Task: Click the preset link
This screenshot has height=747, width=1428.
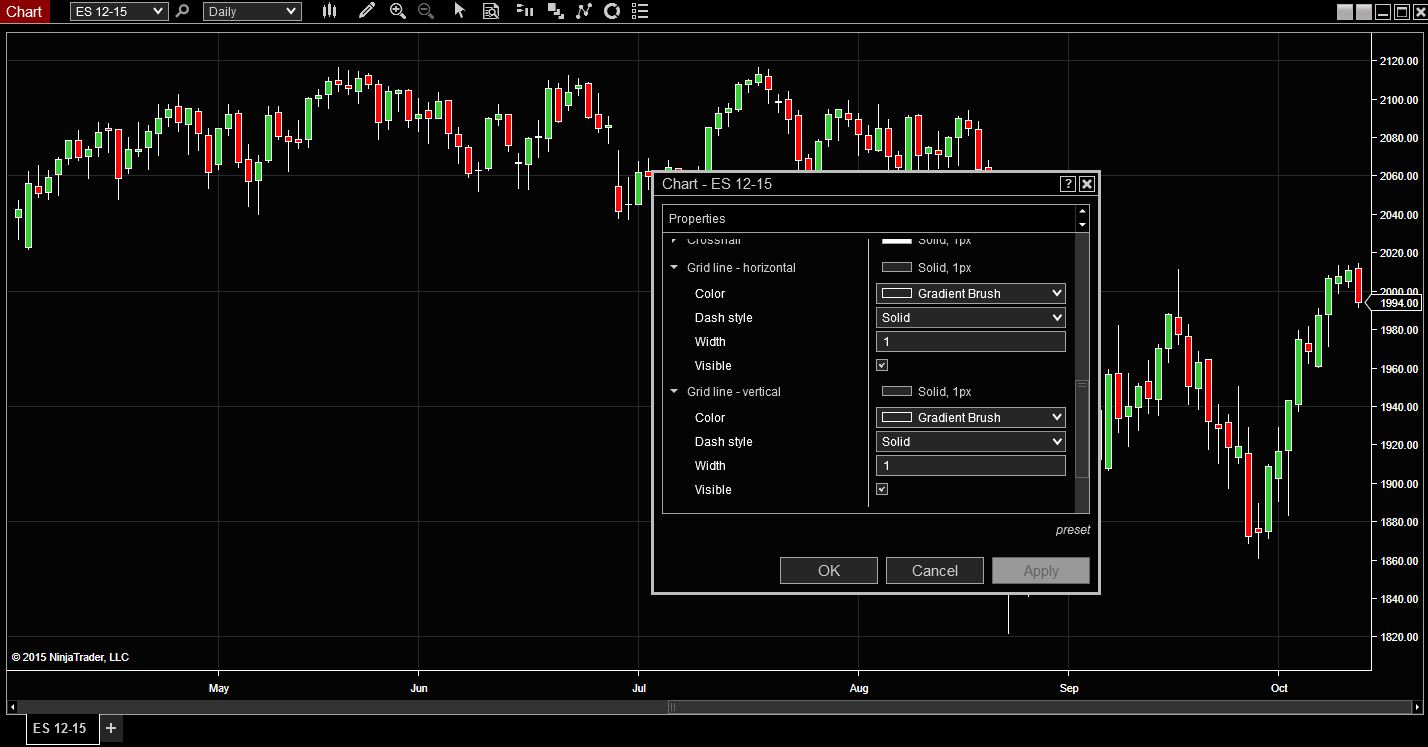Action: 1073,530
